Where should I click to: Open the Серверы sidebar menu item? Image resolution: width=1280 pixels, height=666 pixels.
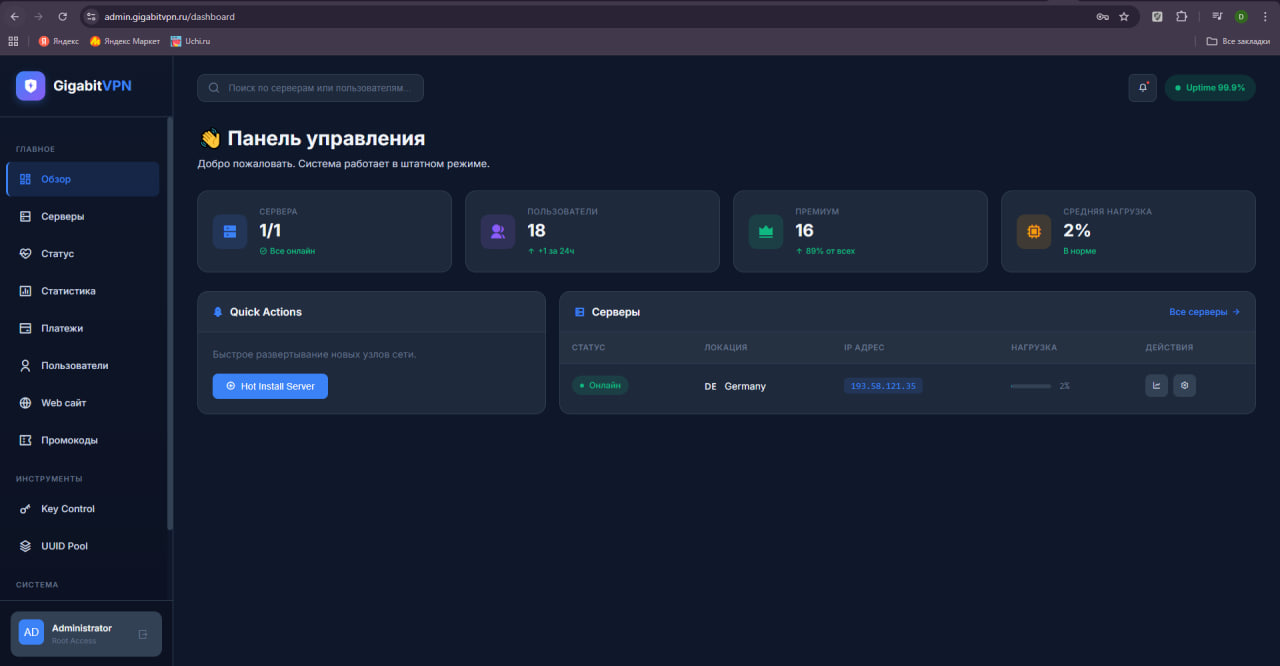[62, 217]
